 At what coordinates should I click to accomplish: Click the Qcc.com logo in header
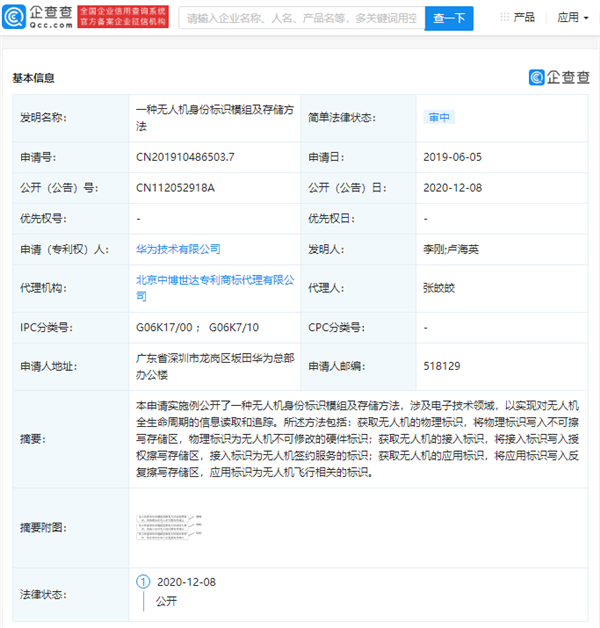[37, 17]
